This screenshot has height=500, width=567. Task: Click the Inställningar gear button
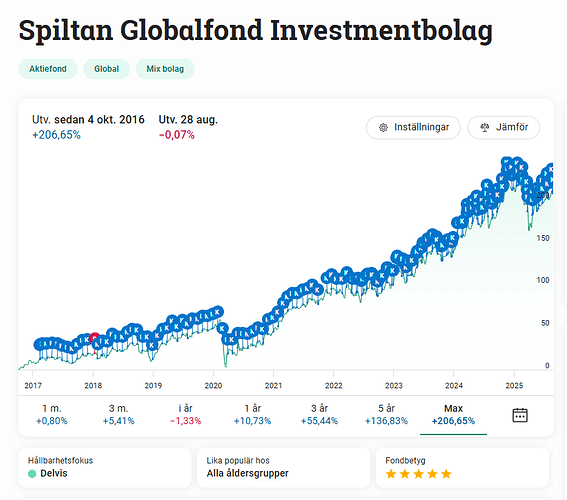tap(413, 127)
